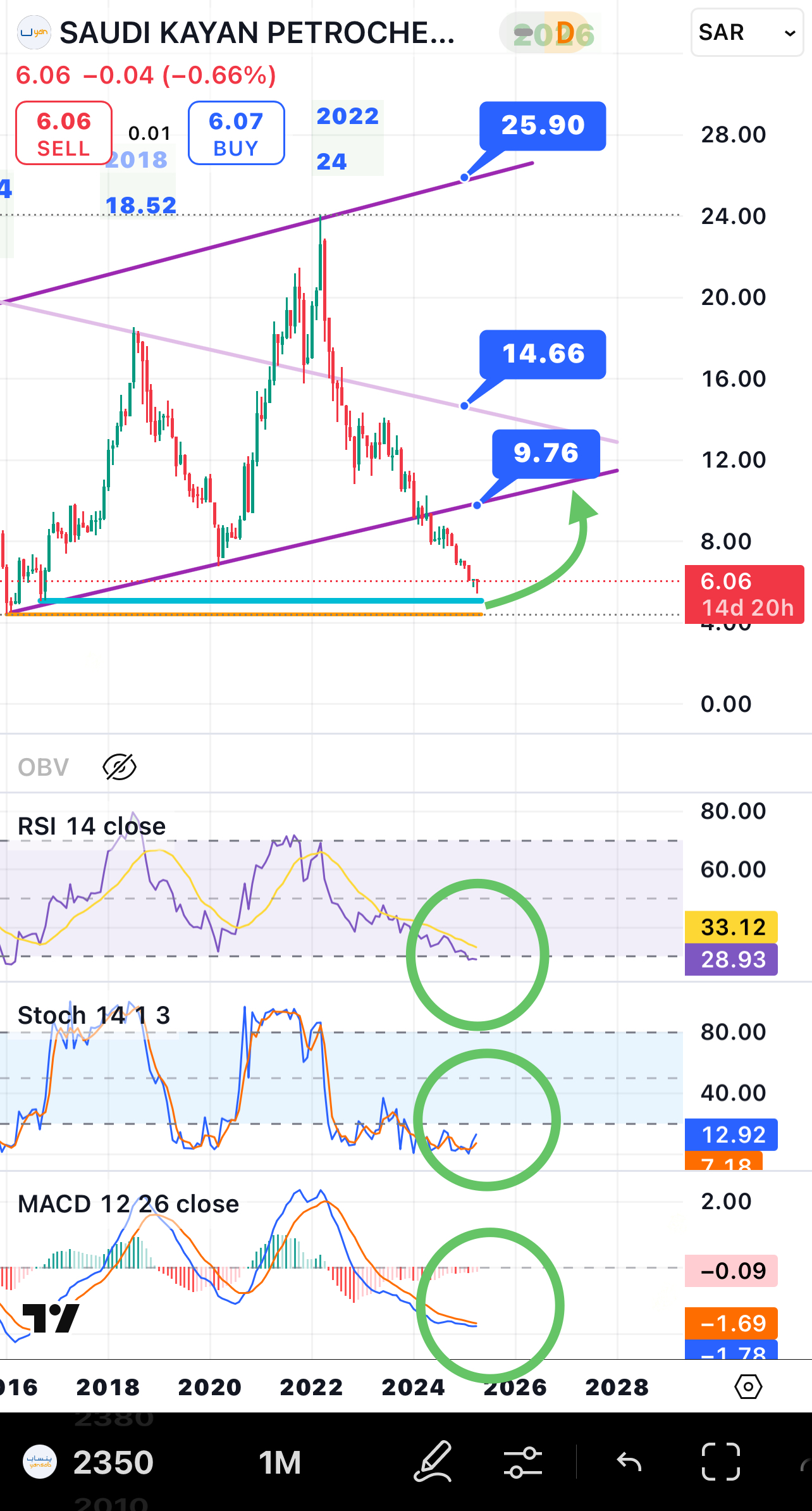The width and height of the screenshot is (812, 1511).
Task: Select the RSI 14 close indicator label
Action: pos(92,826)
